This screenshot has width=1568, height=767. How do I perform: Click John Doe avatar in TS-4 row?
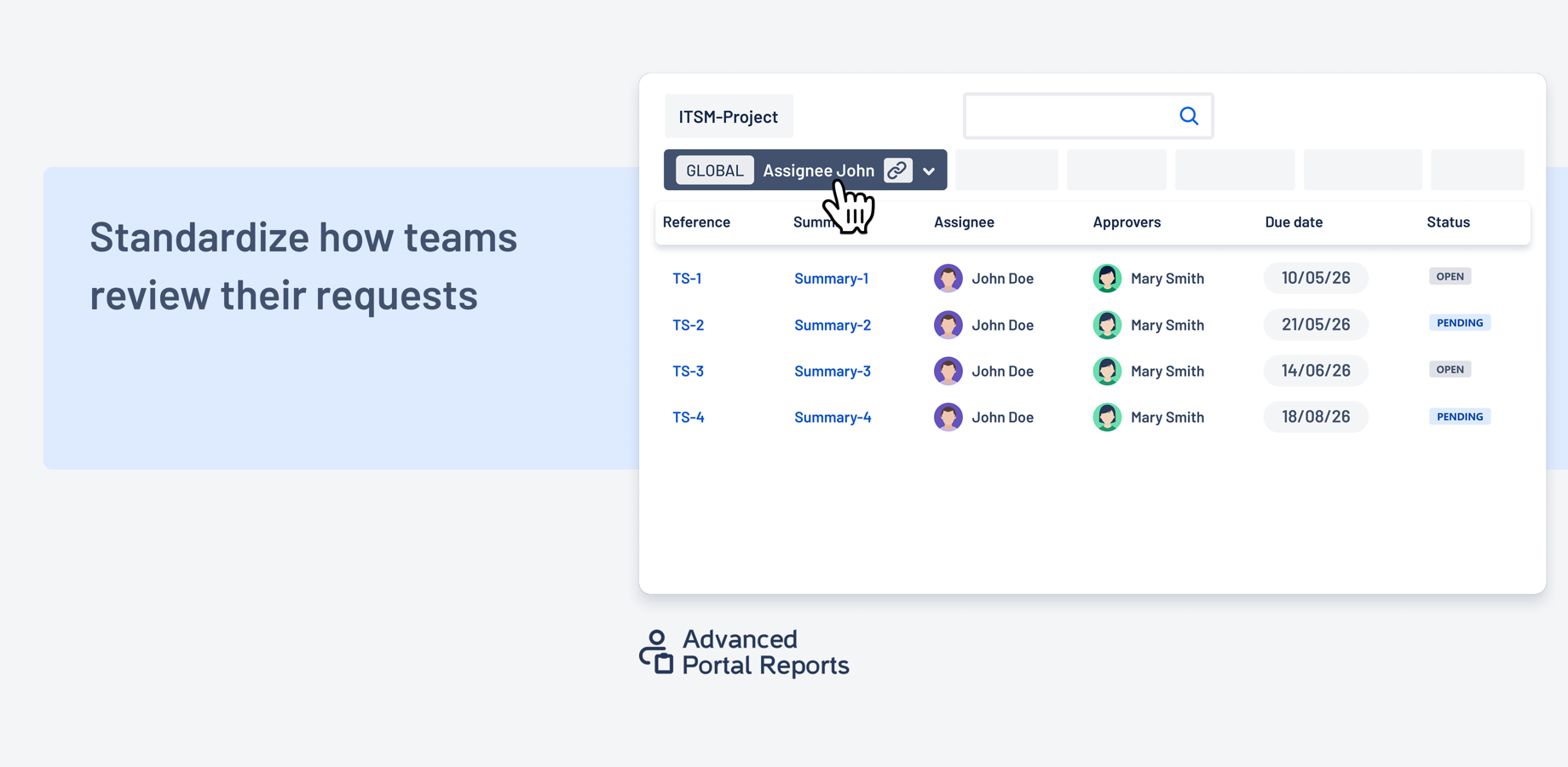948,417
